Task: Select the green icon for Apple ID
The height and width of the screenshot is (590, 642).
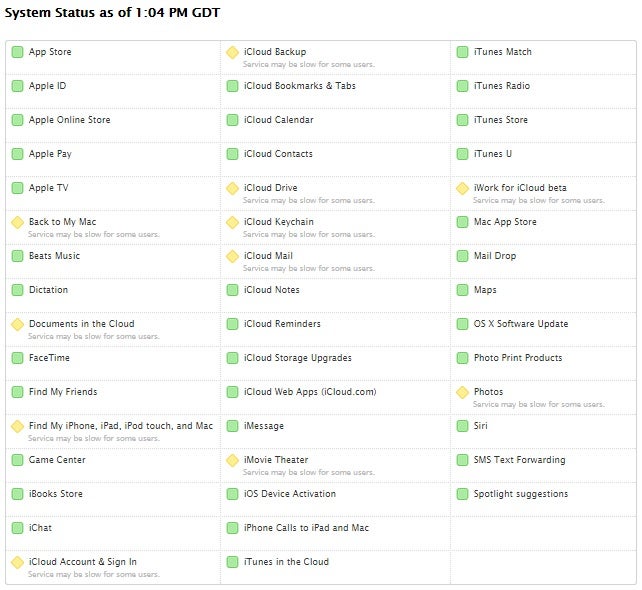Action: [x=17, y=86]
